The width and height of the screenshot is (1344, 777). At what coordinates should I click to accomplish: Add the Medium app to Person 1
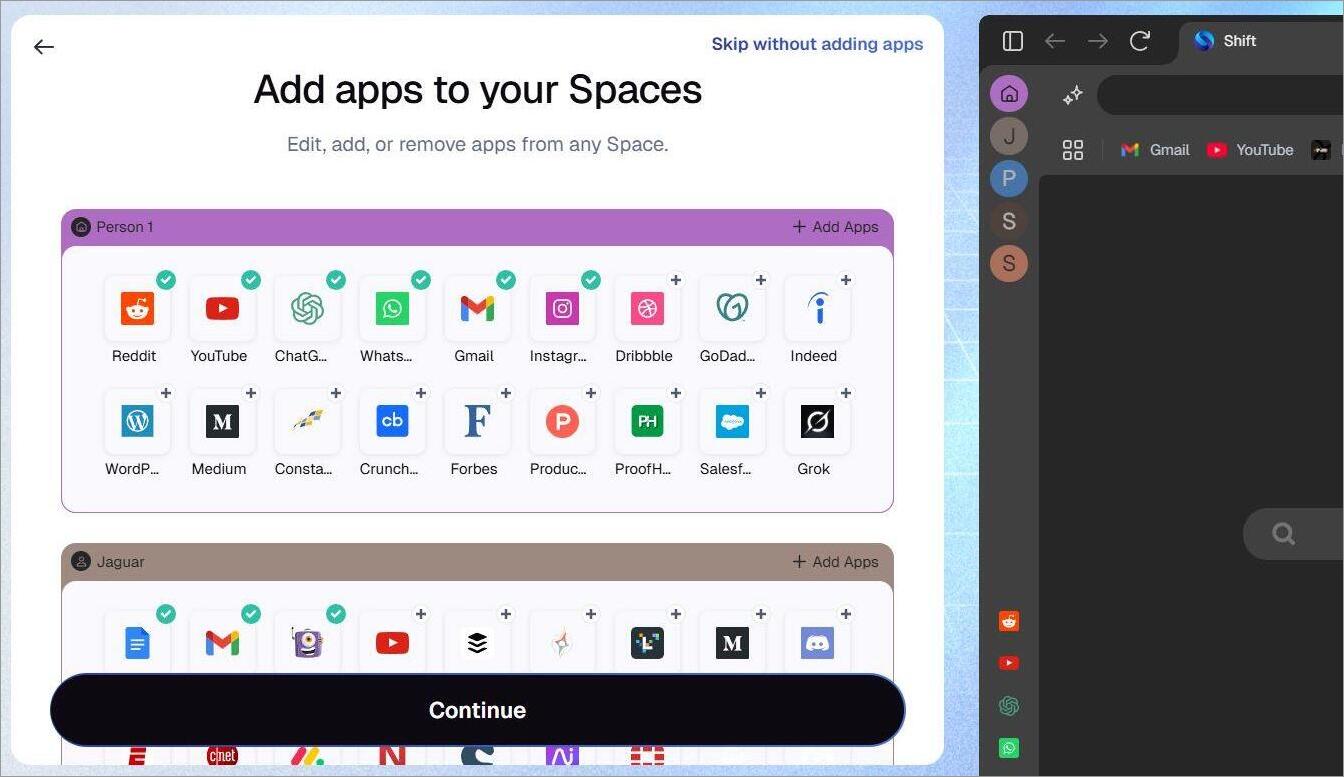251,393
